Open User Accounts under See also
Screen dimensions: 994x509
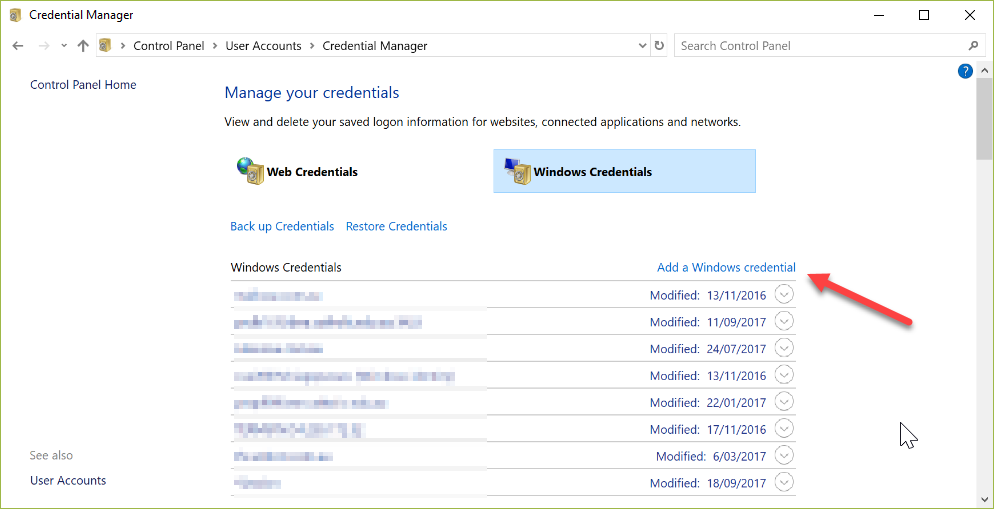point(68,480)
